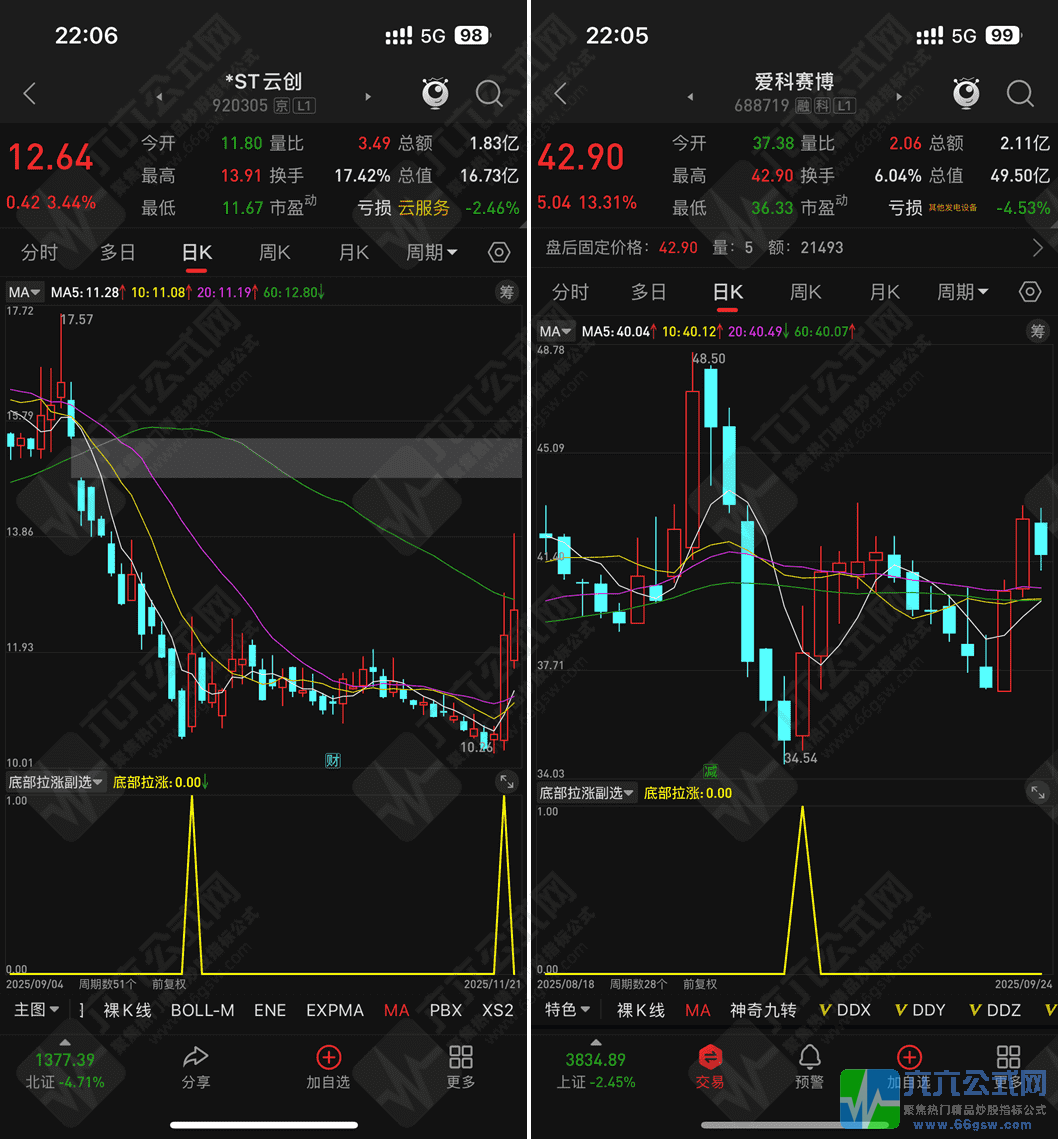This screenshot has height=1139, width=1058.
Task: Tap the 筹 chip distribution icon on the *ST云创 chart
Action: click(x=506, y=292)
